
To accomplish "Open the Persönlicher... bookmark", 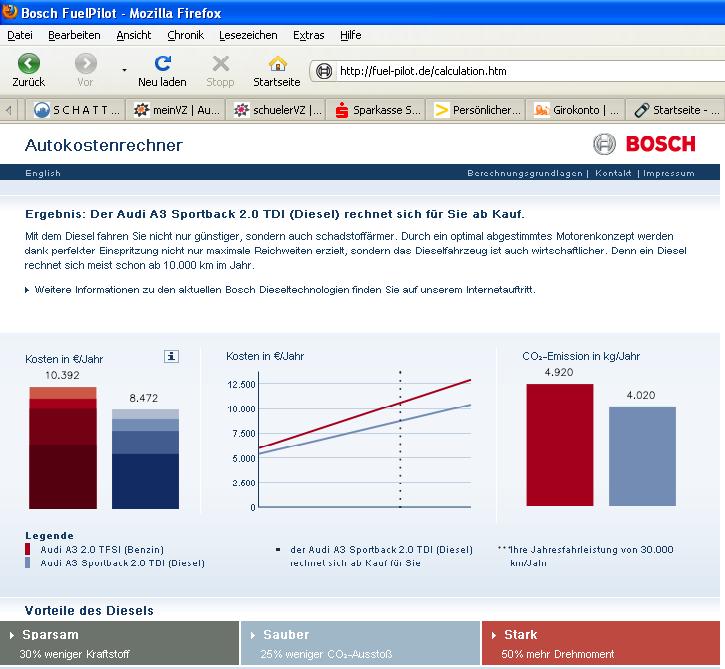I will tap(477, 110).
